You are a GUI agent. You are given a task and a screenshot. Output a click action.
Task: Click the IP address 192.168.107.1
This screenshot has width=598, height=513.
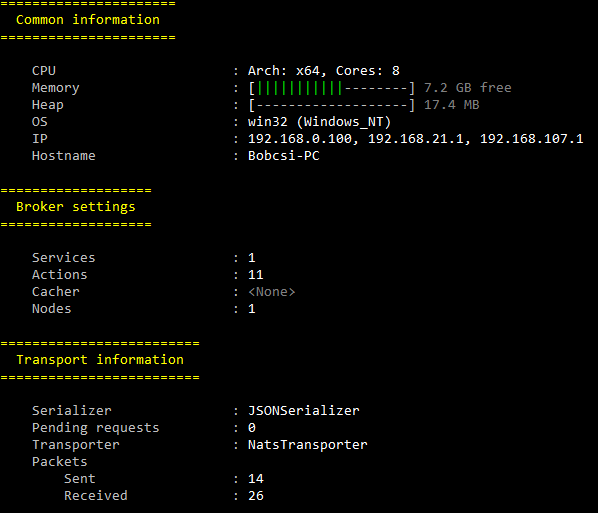(532, 139)
